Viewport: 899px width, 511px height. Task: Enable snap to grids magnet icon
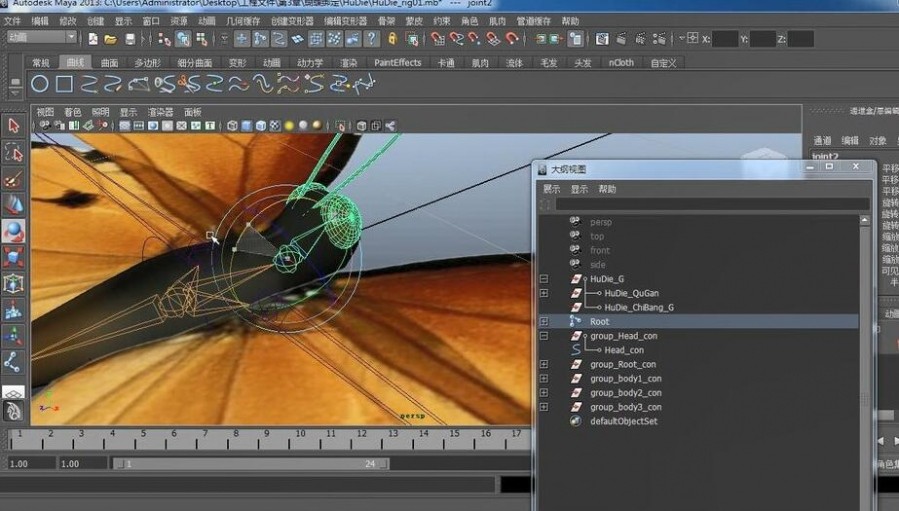pyautogui.click(x=437, y=39)
